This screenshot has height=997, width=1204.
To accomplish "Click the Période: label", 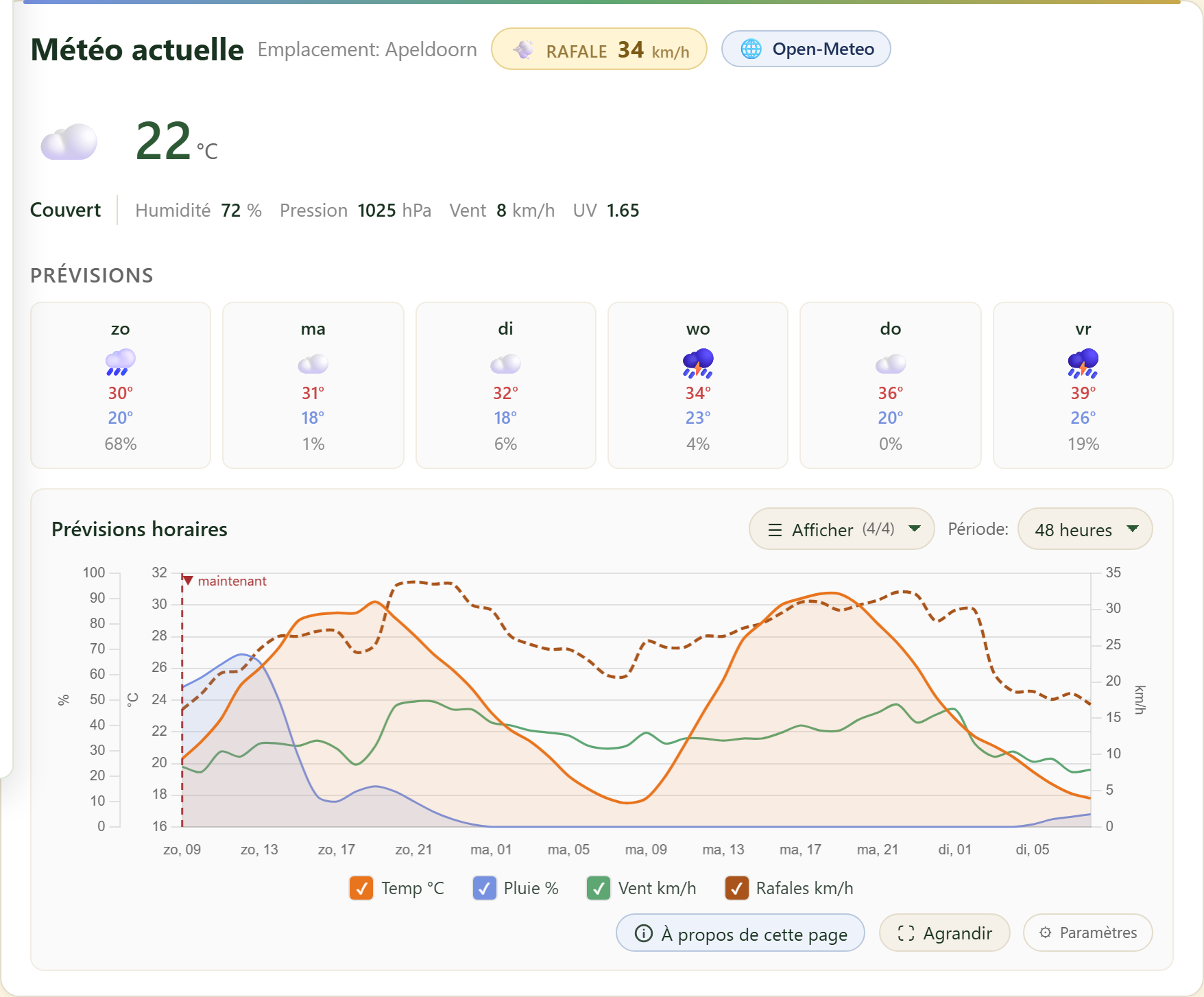I will click(x=978, y=529).
